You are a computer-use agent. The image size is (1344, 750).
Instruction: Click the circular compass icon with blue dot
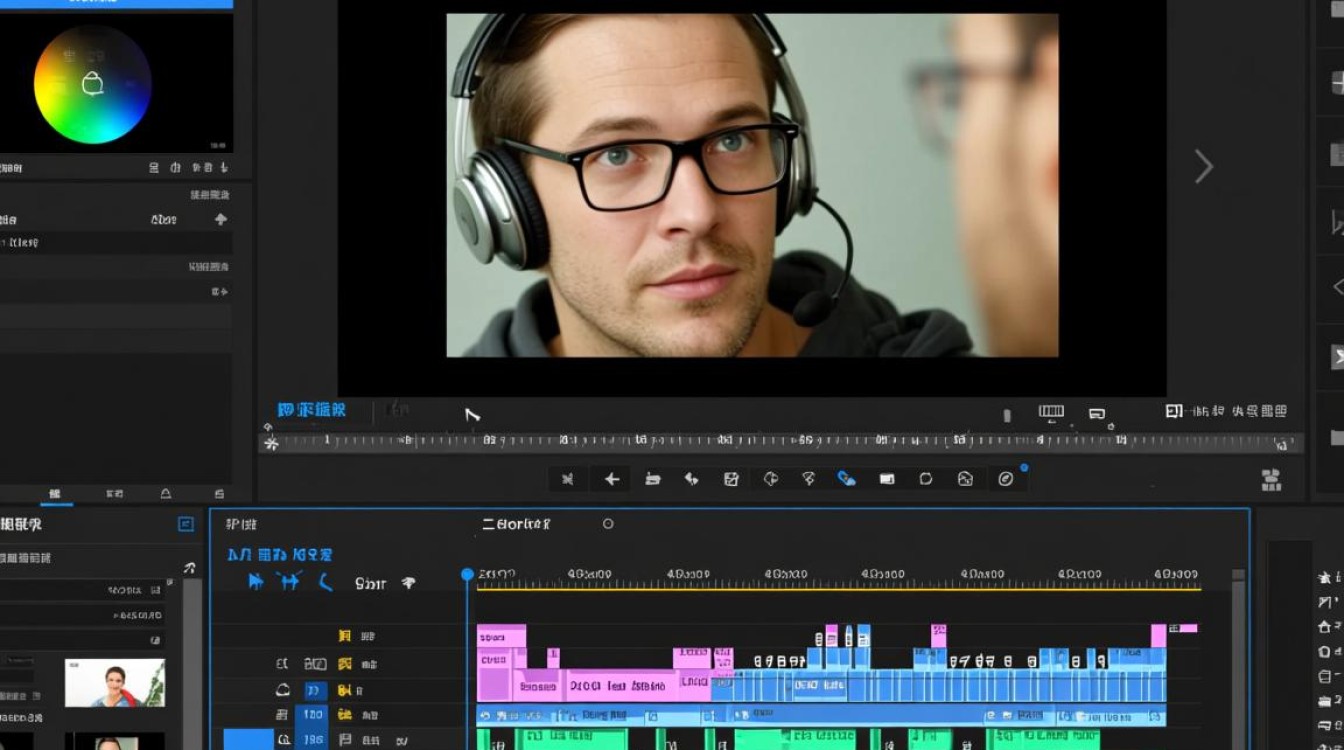pyautogui.click(x=1006, y=479)
